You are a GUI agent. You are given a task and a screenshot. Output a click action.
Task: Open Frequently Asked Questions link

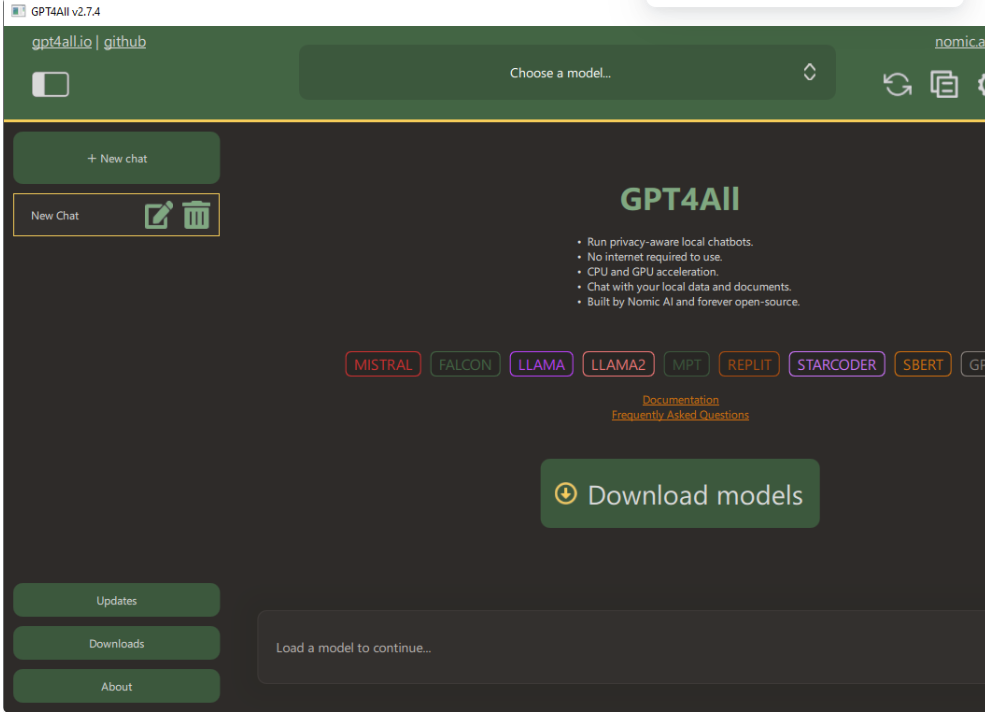coord(680,415)
